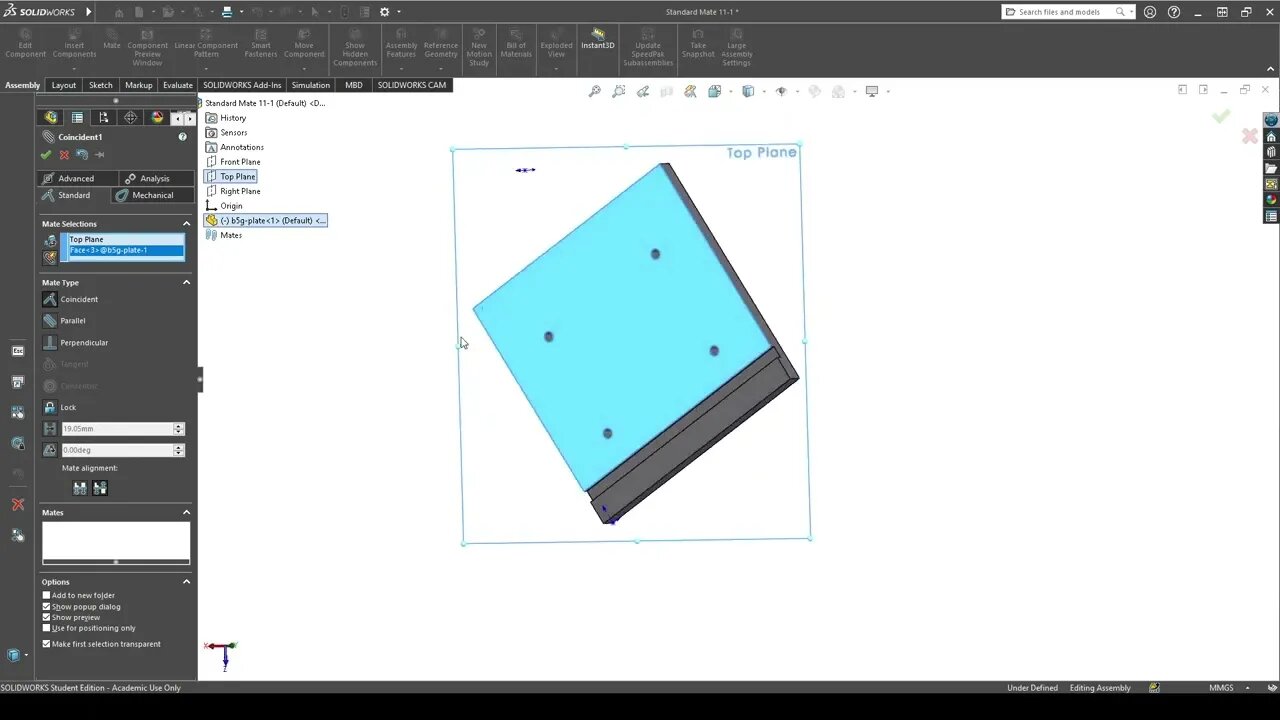This screenshot has height=720, width=1280.
Task: Open the Advanced mates tab
Action: pyautogui.click(x=76, y=178)
